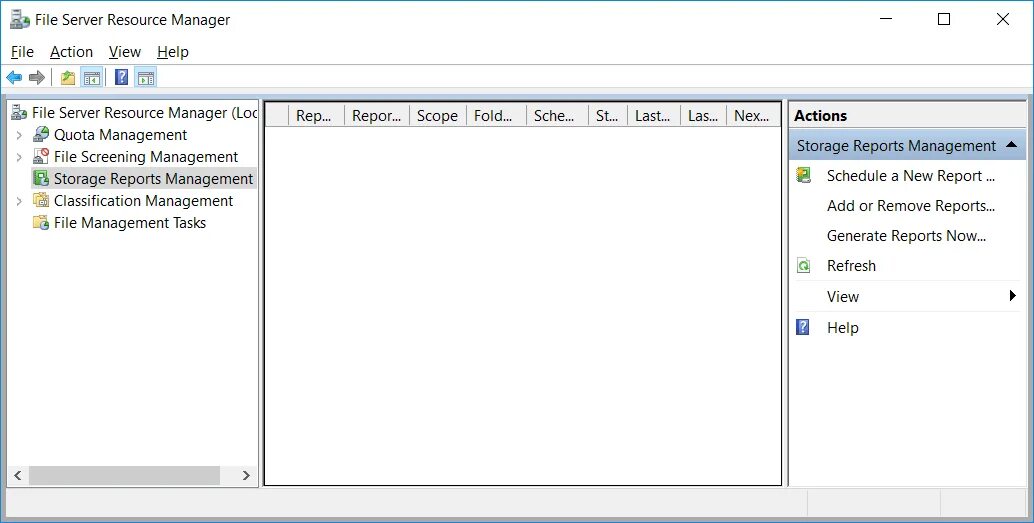Click the Classification Management tree icon
The width and height of the screenshot is (1034, 523).
(x=41, y=200)
